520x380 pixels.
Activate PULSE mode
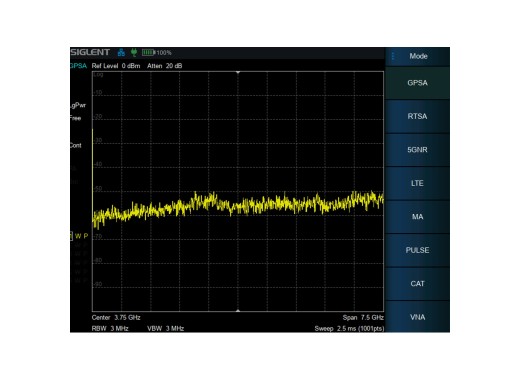pos(417,250)
